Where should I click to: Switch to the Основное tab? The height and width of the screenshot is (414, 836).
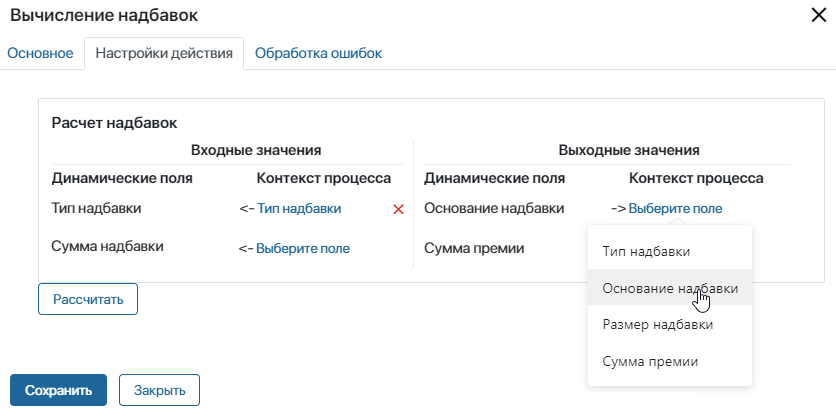pyautogui.click(x=40, y=53)
